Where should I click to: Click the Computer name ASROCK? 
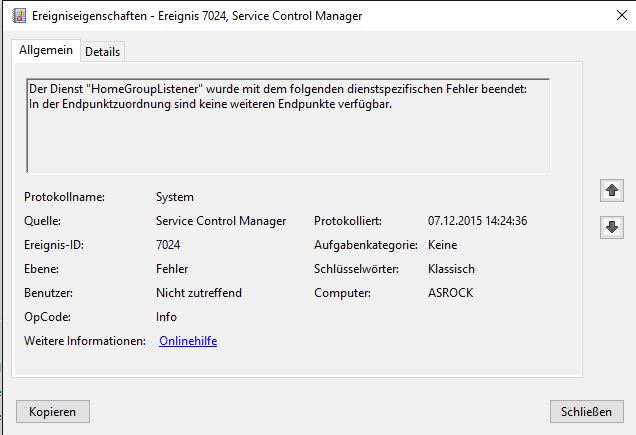450,293
